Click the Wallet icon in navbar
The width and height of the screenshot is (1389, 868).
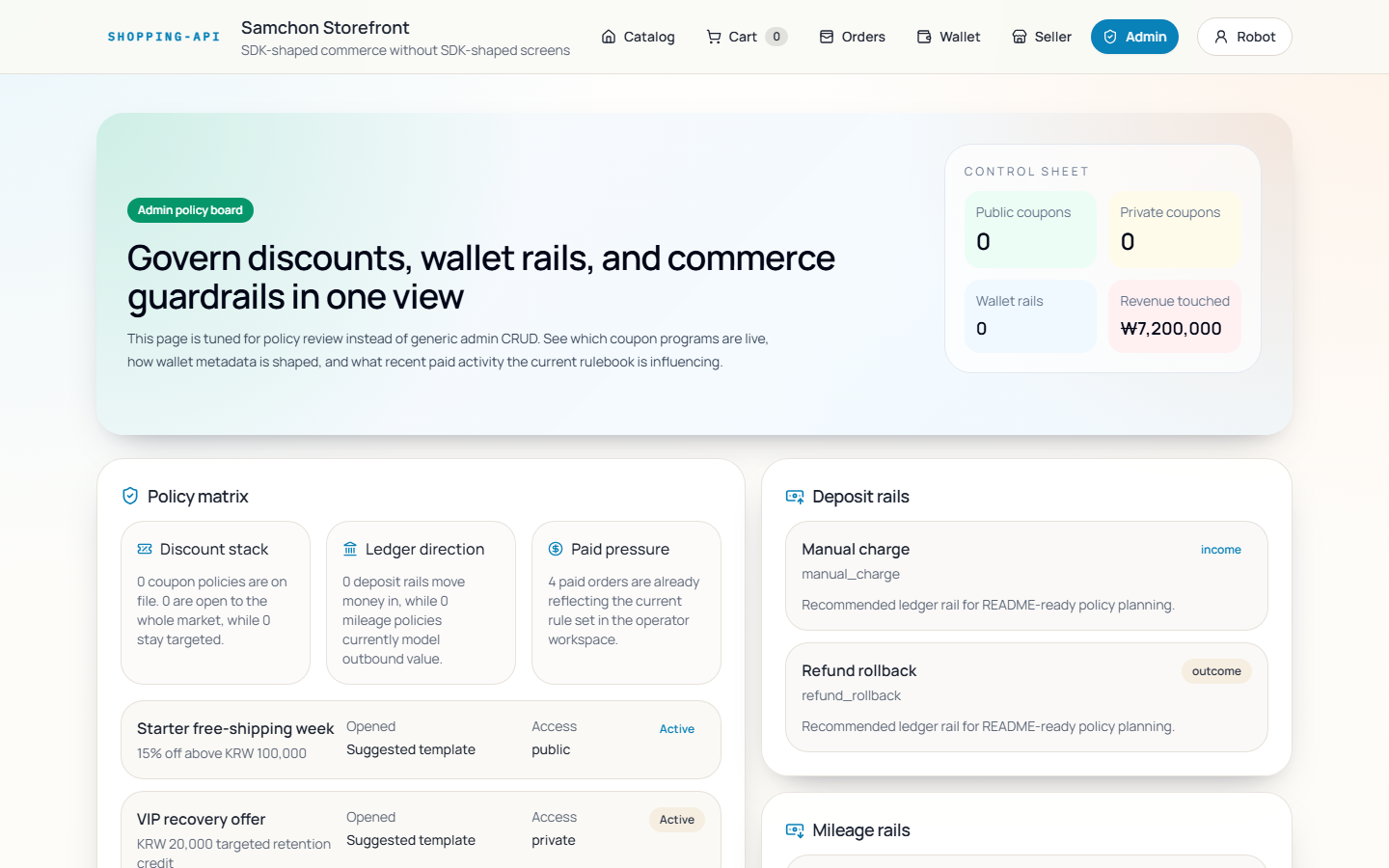pos(924,37)
